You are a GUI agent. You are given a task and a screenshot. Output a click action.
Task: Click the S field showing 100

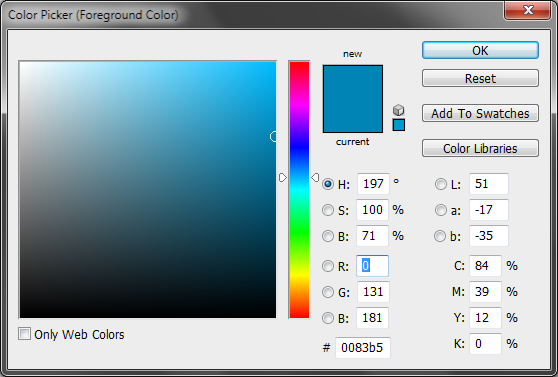tap(372, 210)
